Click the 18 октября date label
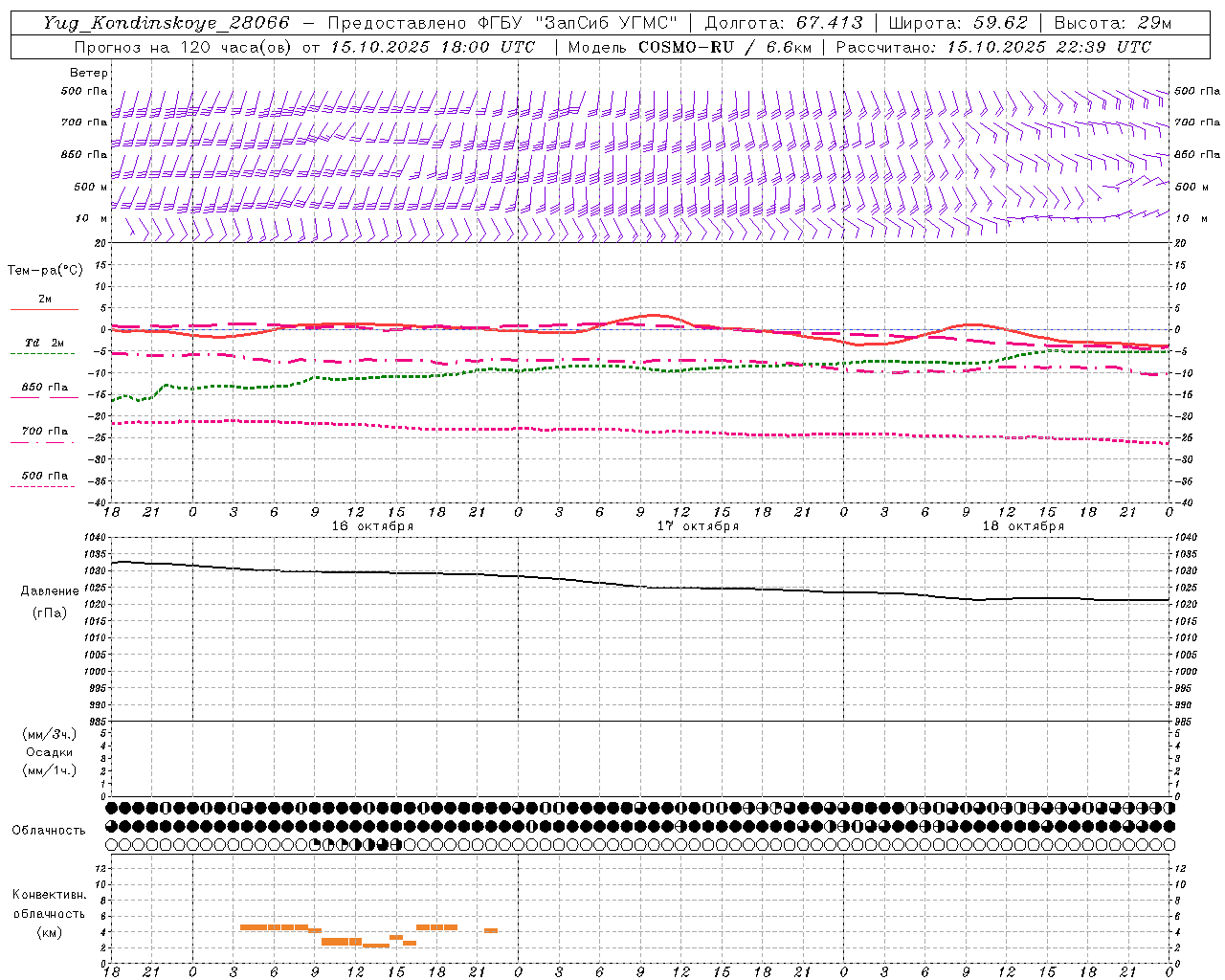This screenshot has height=980, width=1225. (1023, 526)
